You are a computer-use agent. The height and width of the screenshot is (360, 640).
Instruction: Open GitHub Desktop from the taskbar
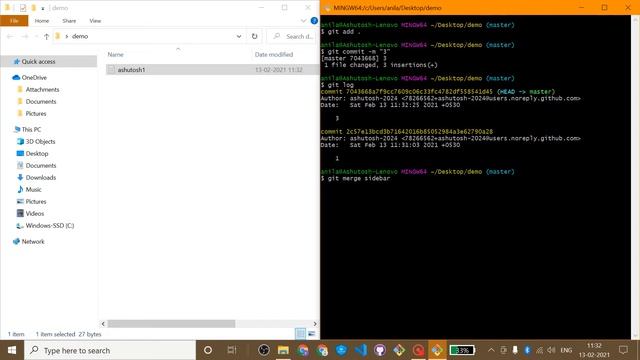pos(380,350)
